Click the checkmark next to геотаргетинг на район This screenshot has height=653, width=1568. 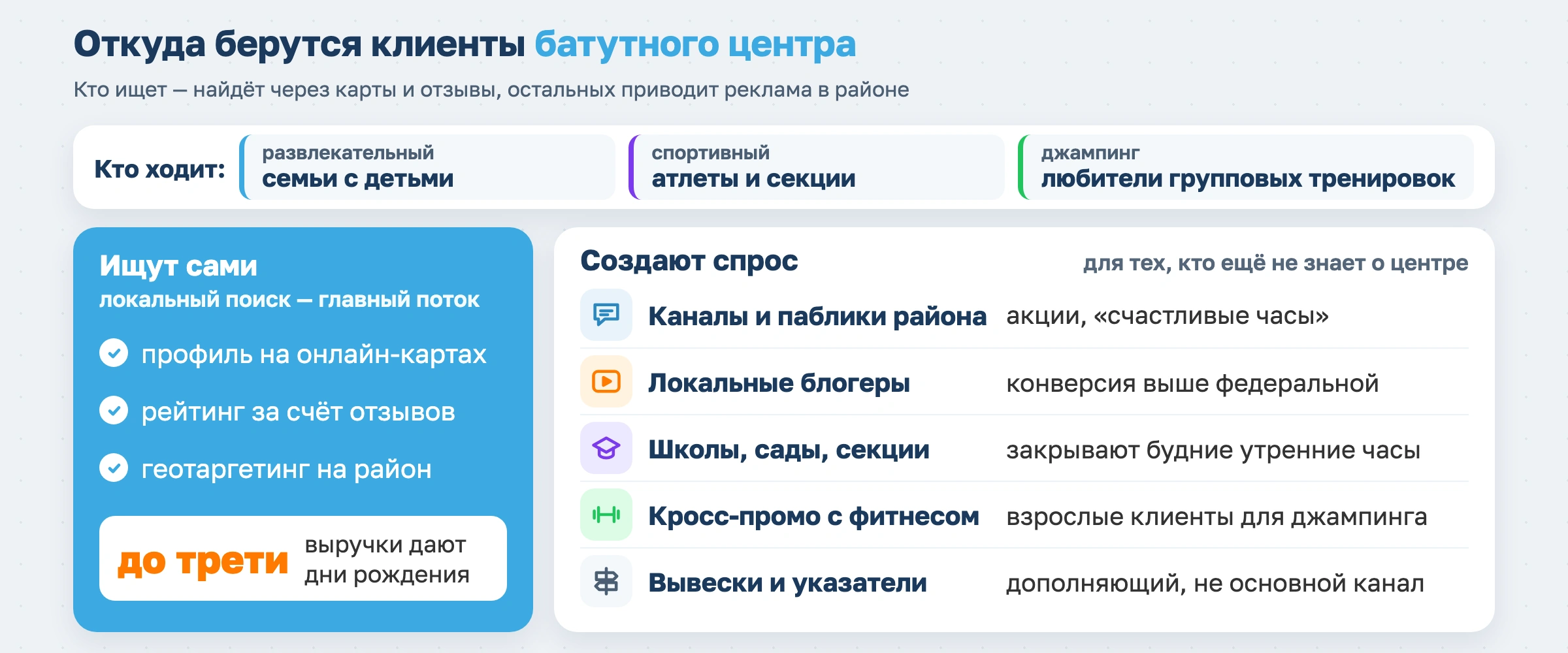114,468
